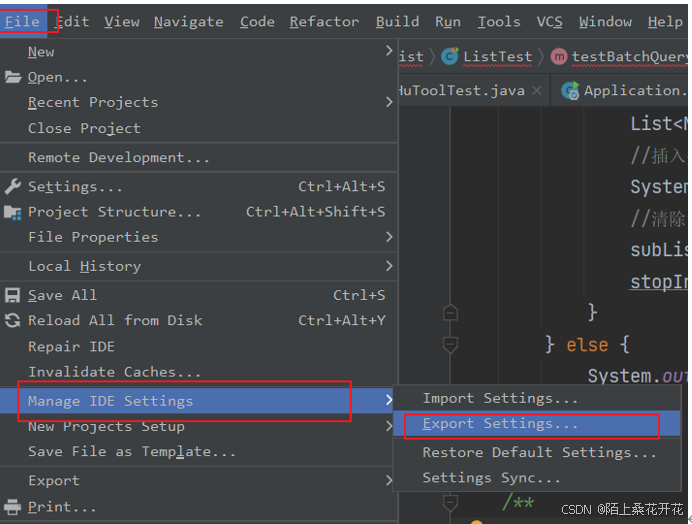Click ListTest breadcrumb in navigation bar
692x524 pixels.
(497, 57)
